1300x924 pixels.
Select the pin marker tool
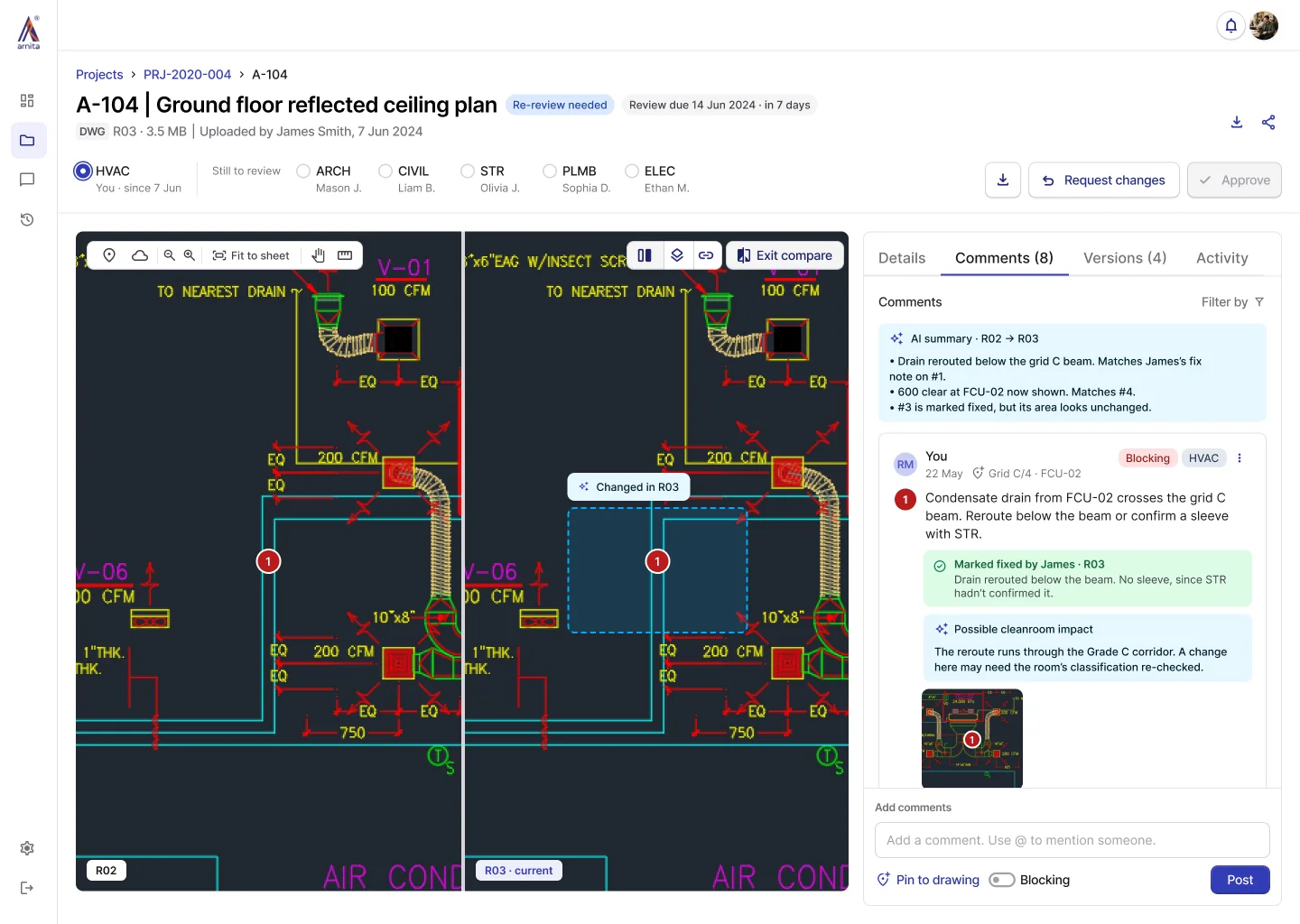109,255
